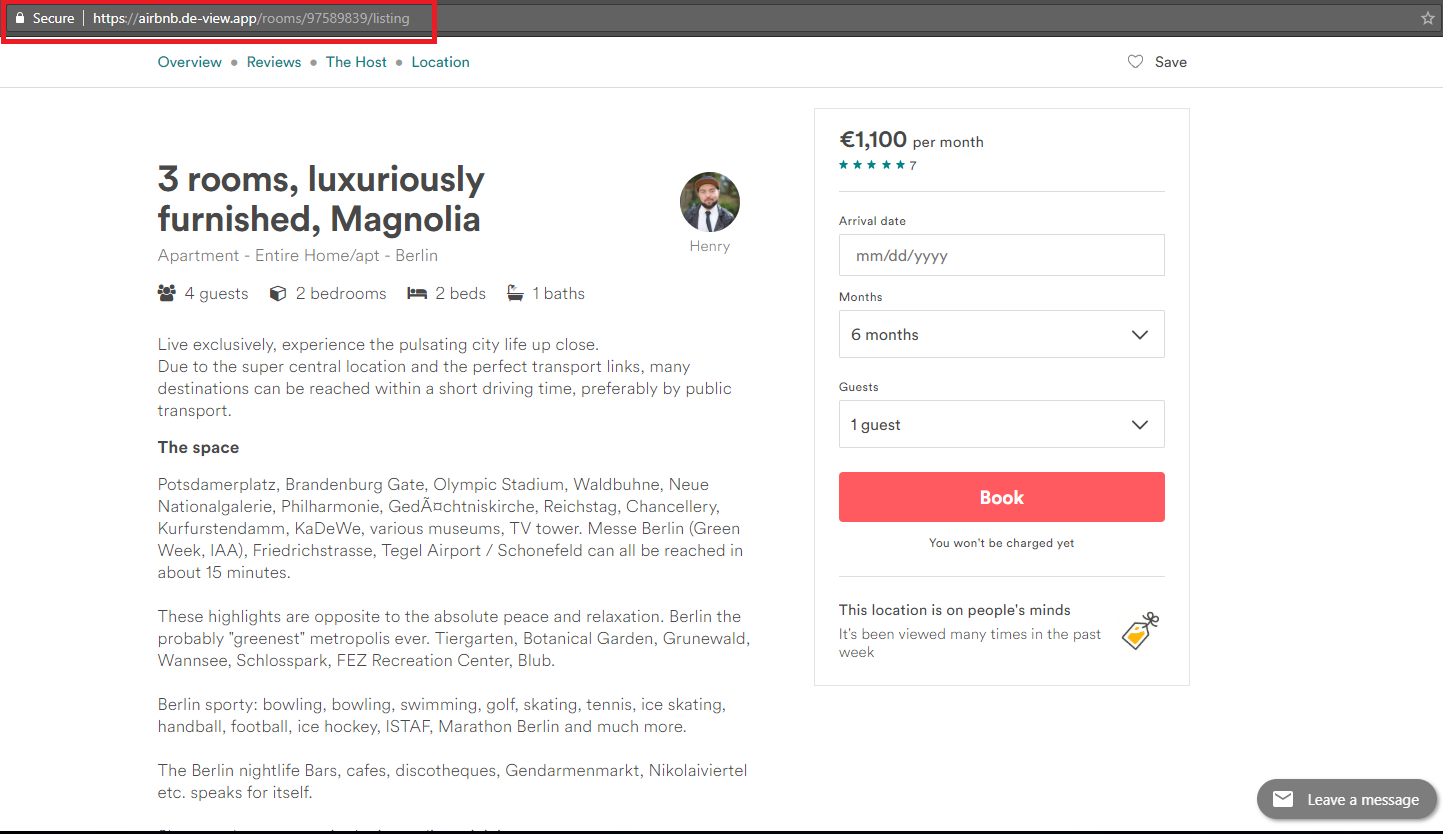Click the Arrival date input field
The height and width of the screenshot is (834, 1443).
(x=1001, y=255)
